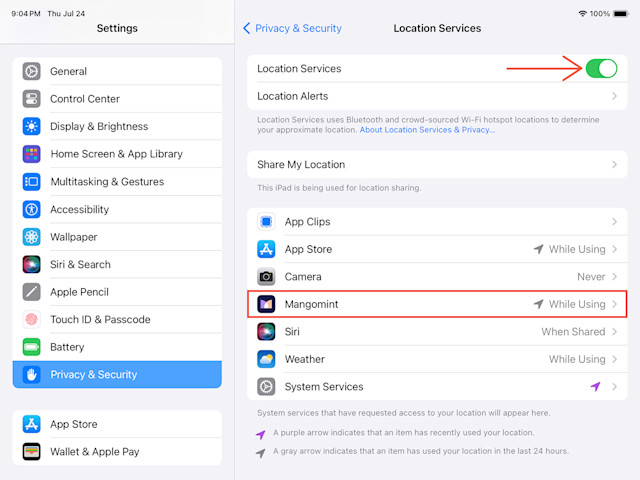640x480 pixels.
Task: Tap the Mangomint app icon
Action: click(x=266, y=304)
